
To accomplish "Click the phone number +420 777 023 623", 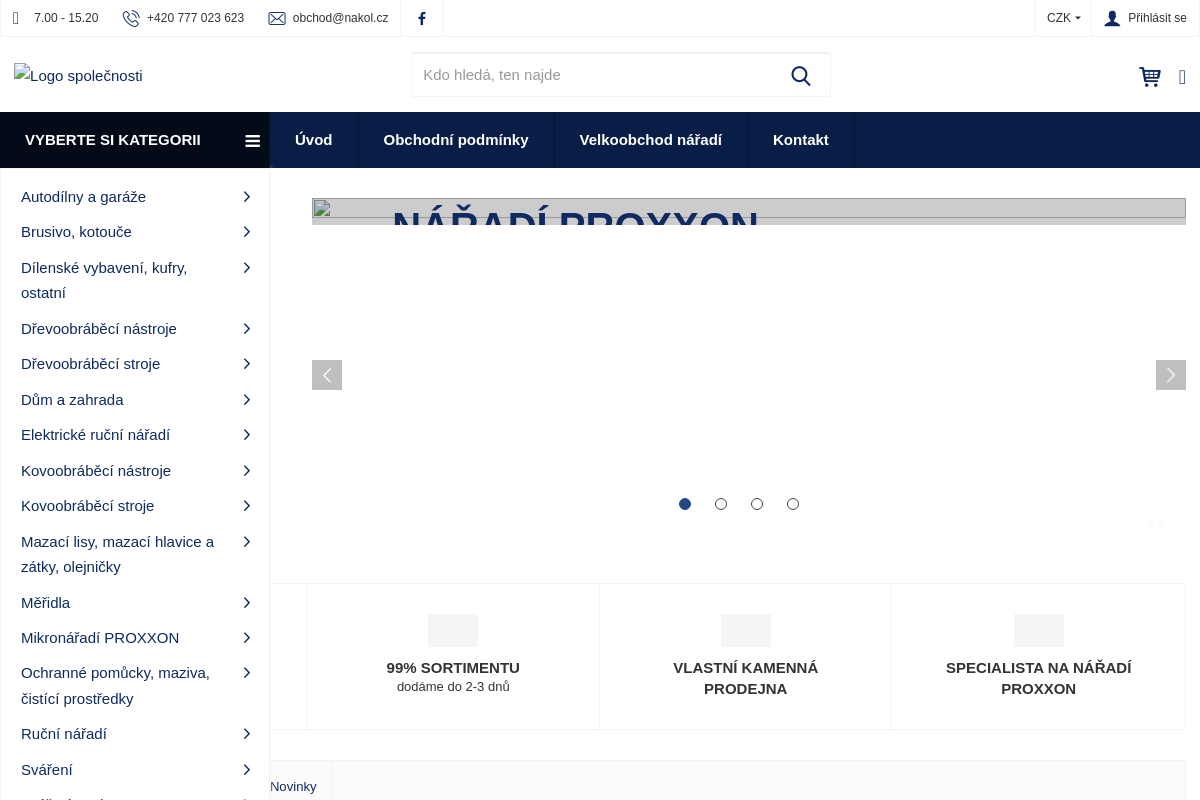I will (195, 18).
